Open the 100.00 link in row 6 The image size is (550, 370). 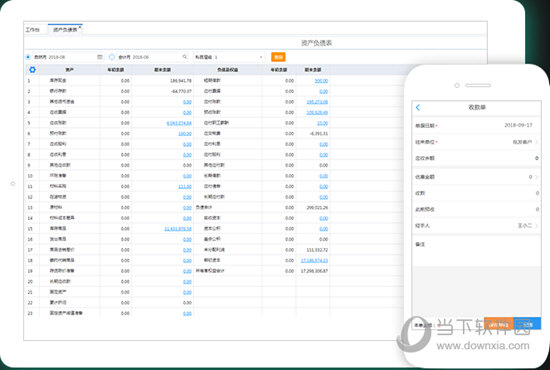[185, 134]
